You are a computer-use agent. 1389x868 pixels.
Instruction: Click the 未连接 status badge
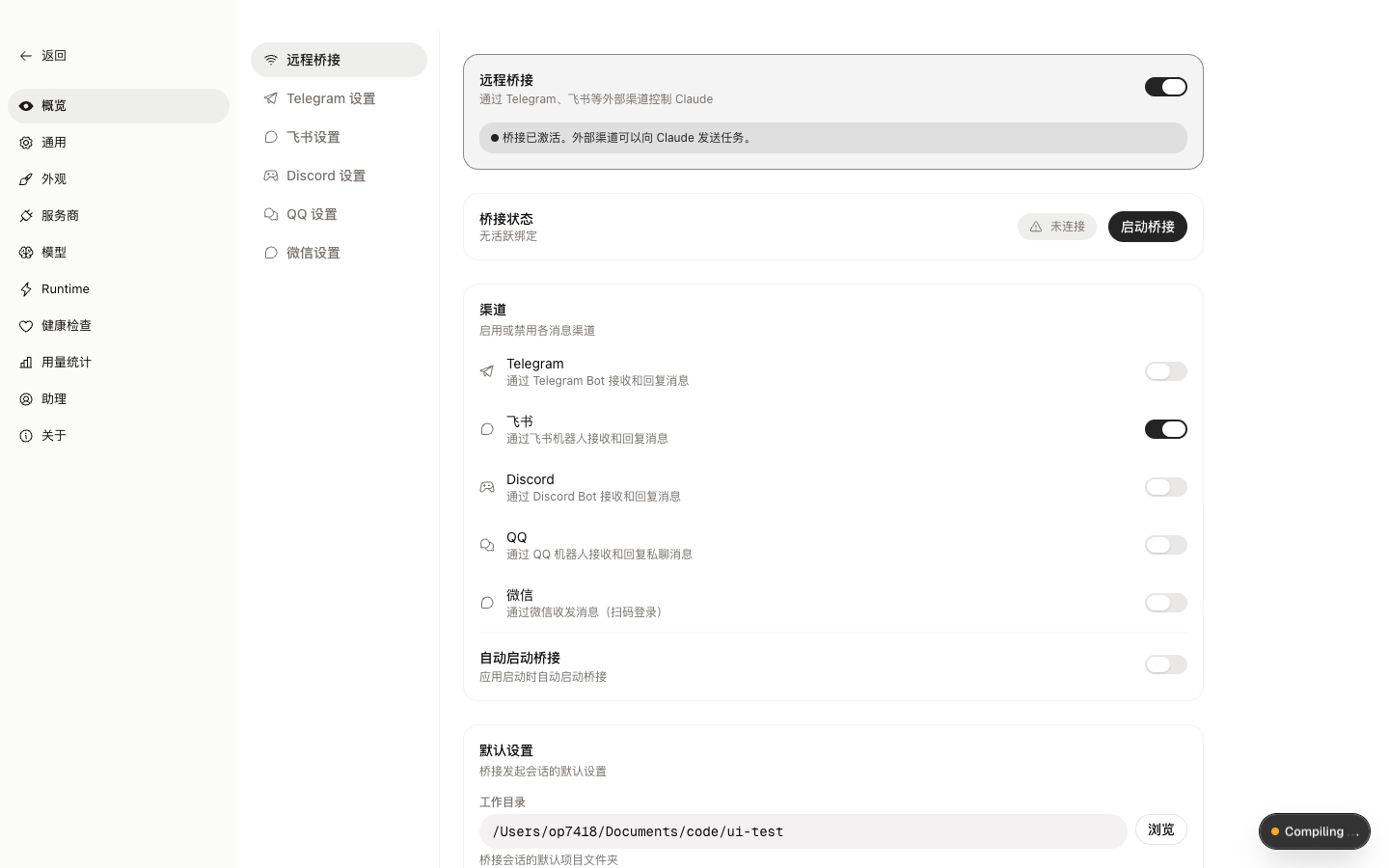click(x=1057, y=227)
